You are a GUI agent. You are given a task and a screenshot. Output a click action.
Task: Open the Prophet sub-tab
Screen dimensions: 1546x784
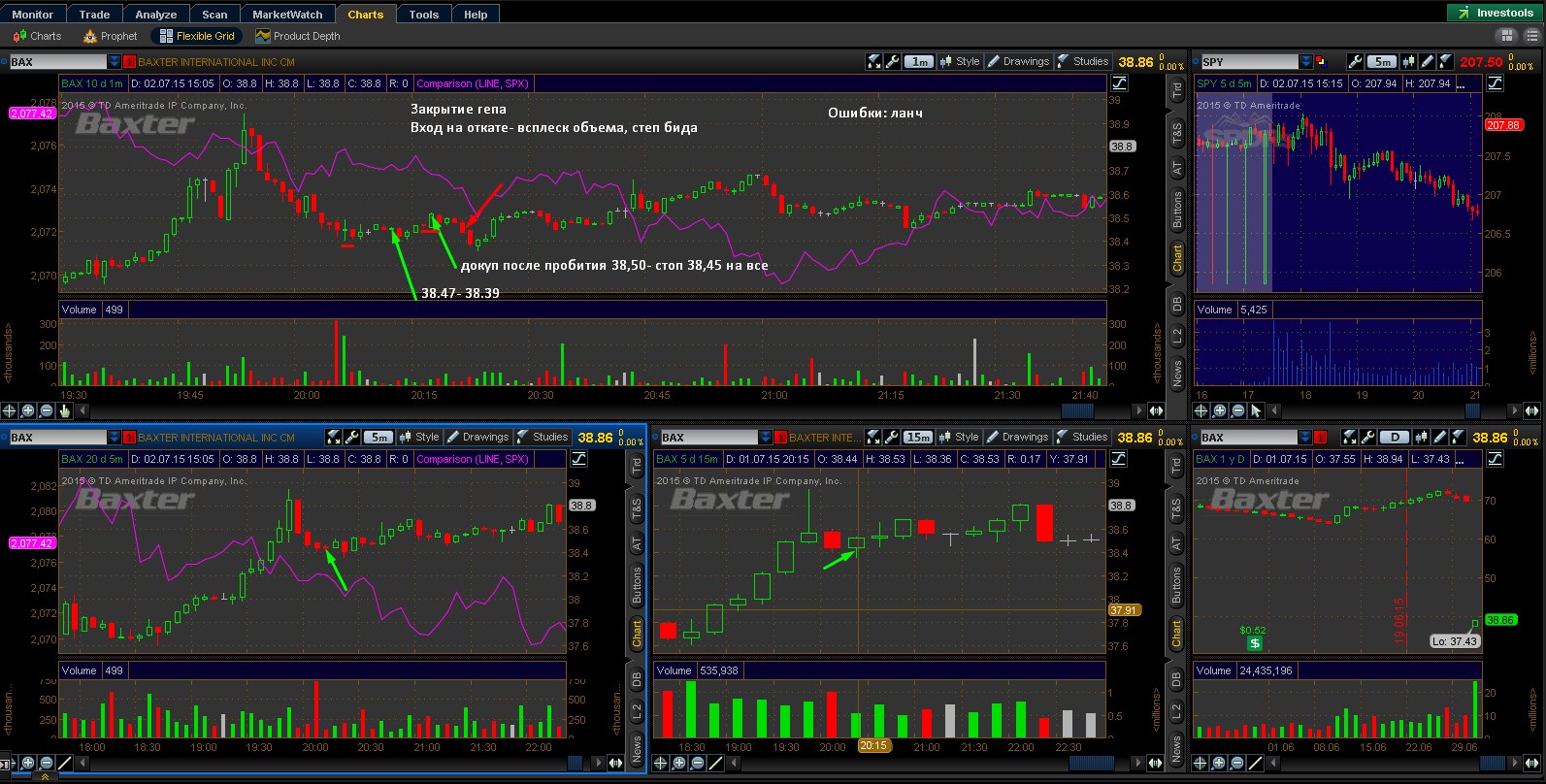point(110,36)
